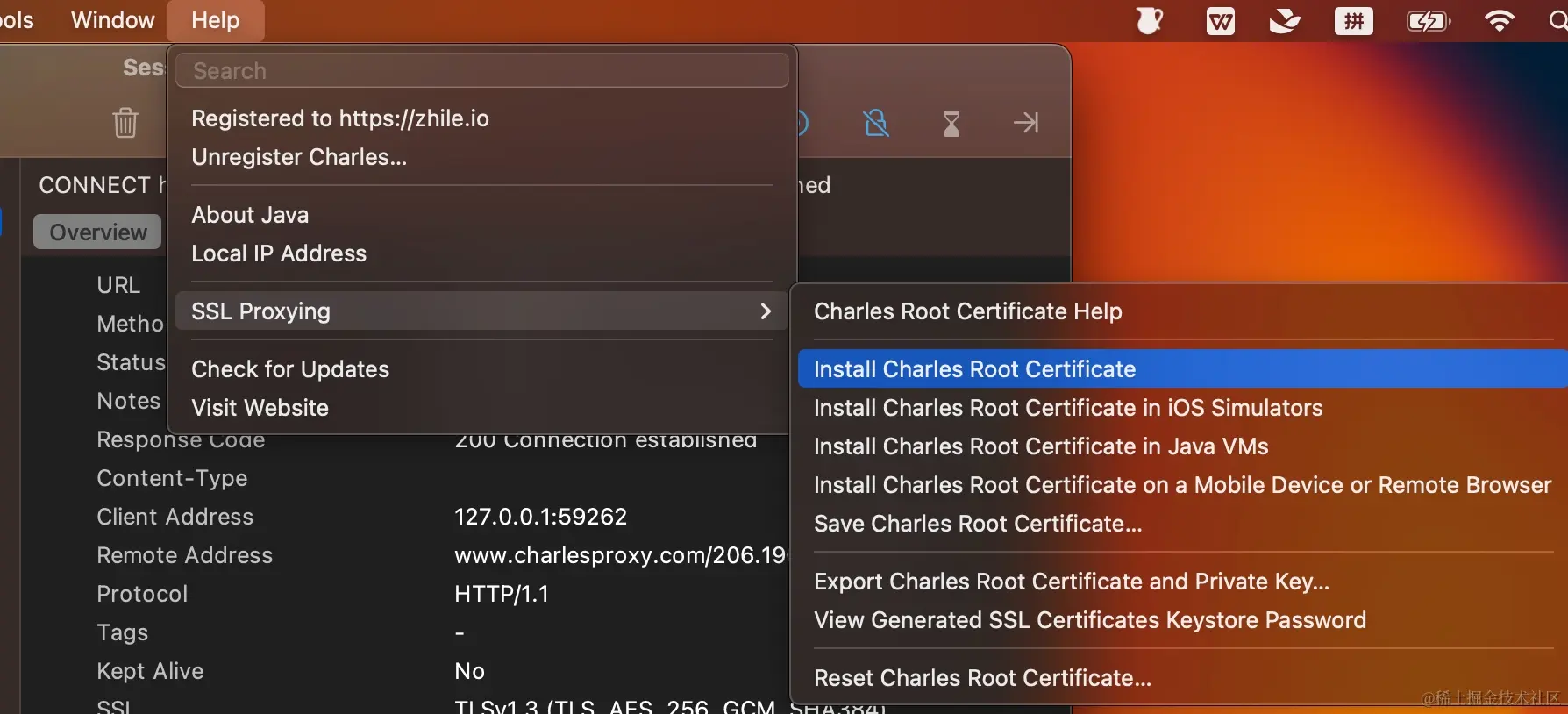The width and height of the screenshot is (1568, 714).
Task: Click the battery charging status icon
Action: click(x=1429, y=21)
